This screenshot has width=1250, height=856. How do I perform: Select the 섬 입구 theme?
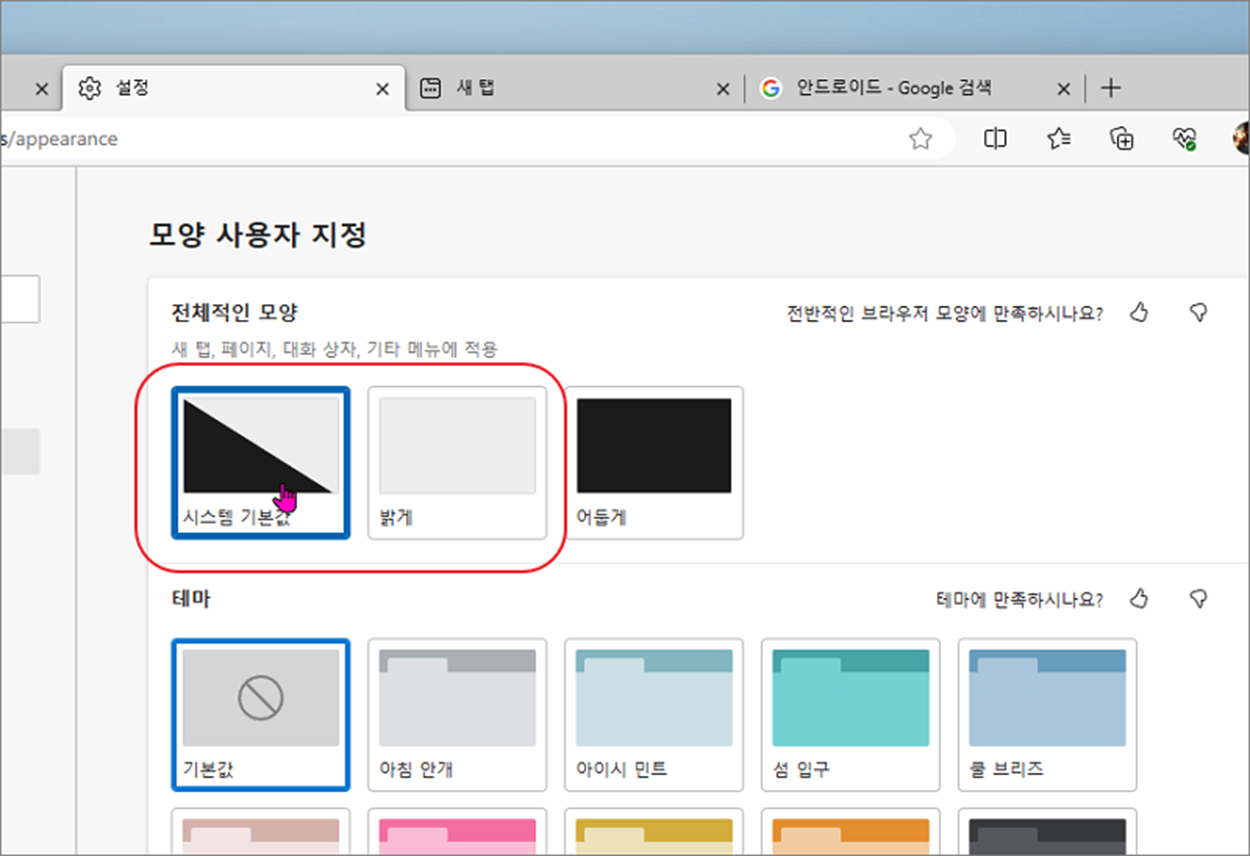pyautogui.click(x=851, y=715)
